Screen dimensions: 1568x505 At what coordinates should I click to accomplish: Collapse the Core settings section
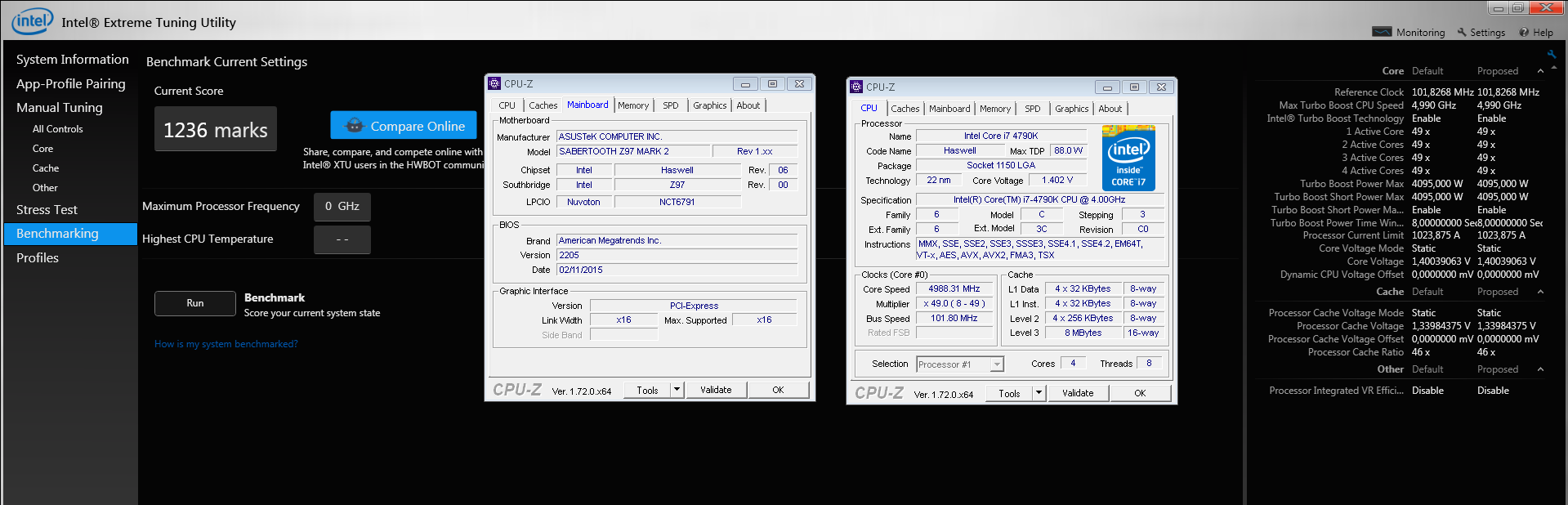tap(1540, 71)
